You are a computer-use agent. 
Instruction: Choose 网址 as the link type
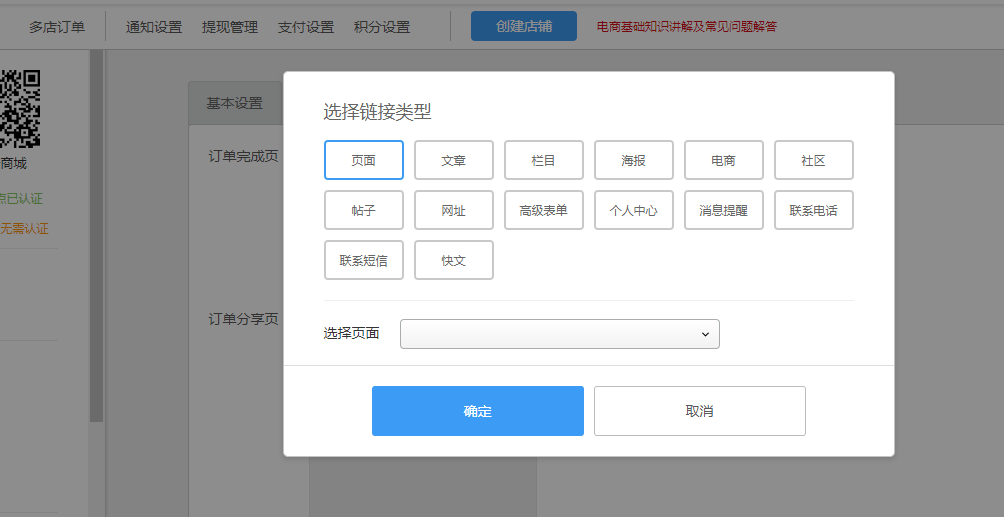click(x=454, y=210)
